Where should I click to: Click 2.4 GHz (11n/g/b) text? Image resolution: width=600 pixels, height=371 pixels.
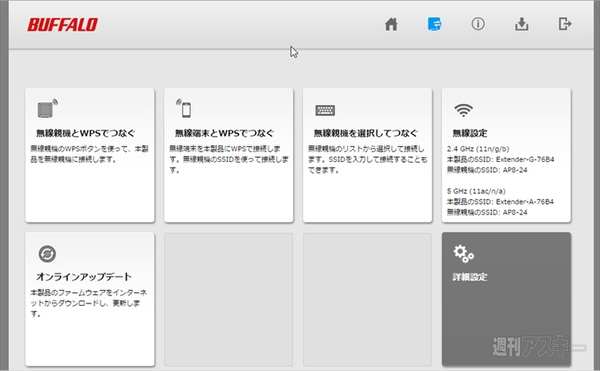point(478,149)
